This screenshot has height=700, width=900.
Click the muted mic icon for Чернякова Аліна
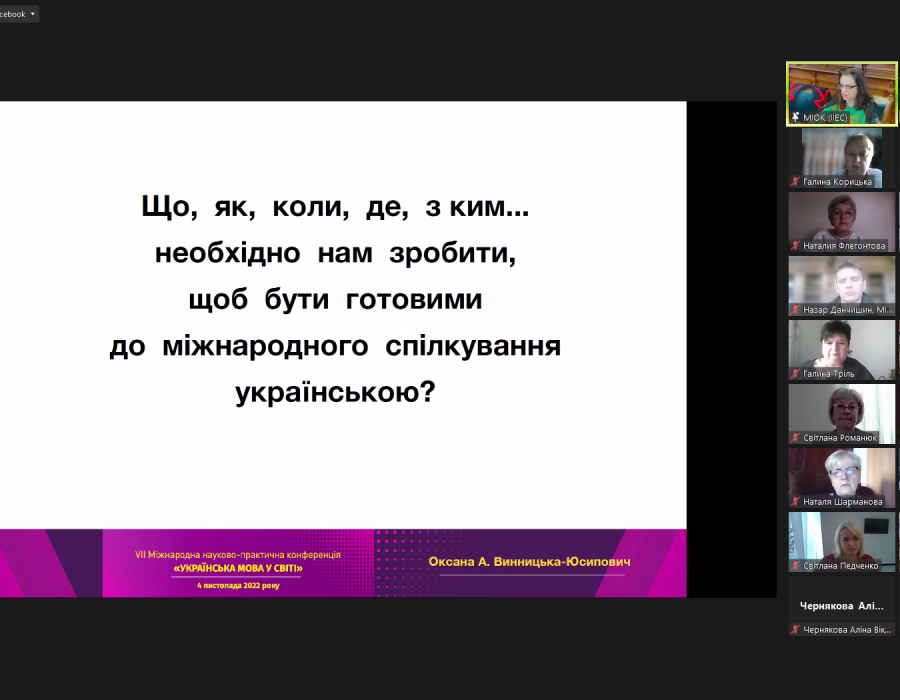(796, 630)
